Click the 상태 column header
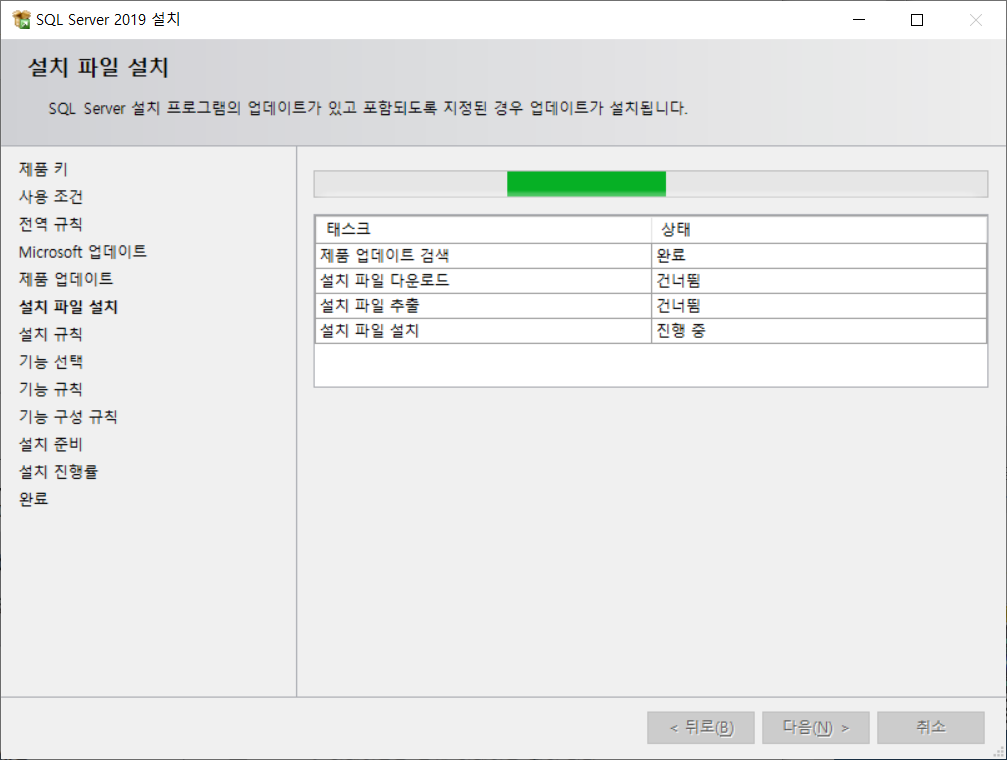This screenshot has width=1007, height=760. [x=819, y=229]
